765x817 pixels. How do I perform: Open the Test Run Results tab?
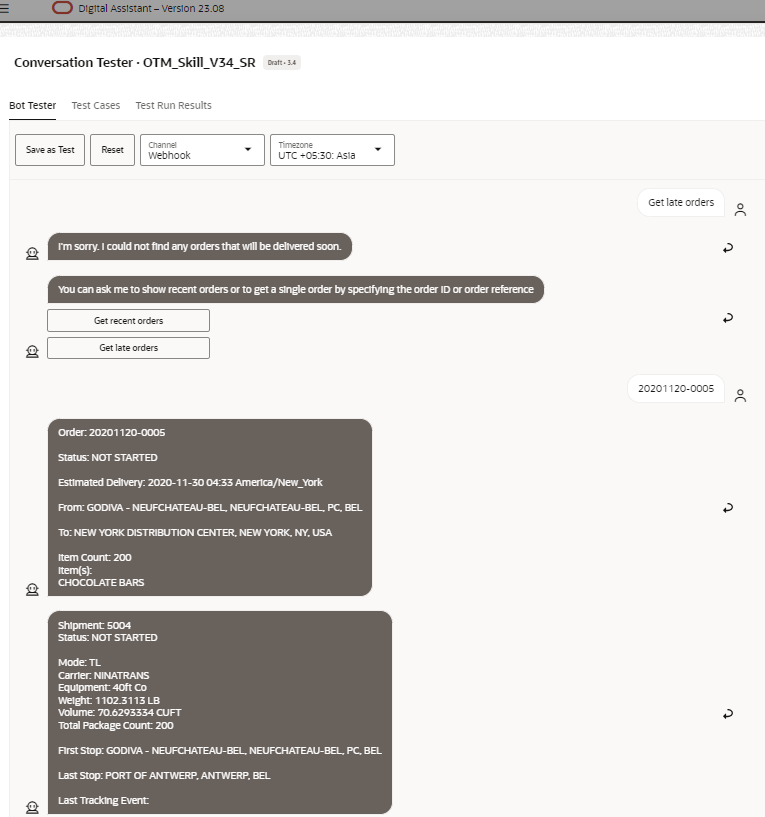pyautogui.click(x=172, y=104)
